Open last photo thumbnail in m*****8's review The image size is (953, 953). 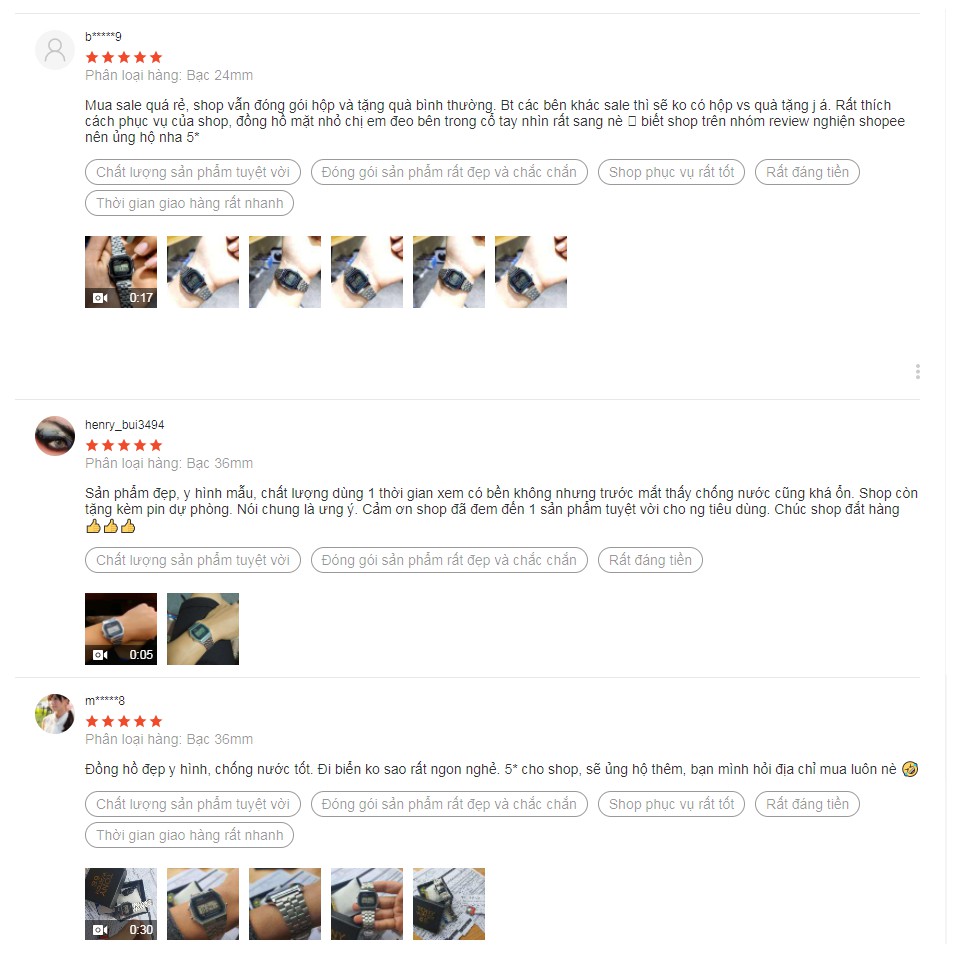coord(449,904)
